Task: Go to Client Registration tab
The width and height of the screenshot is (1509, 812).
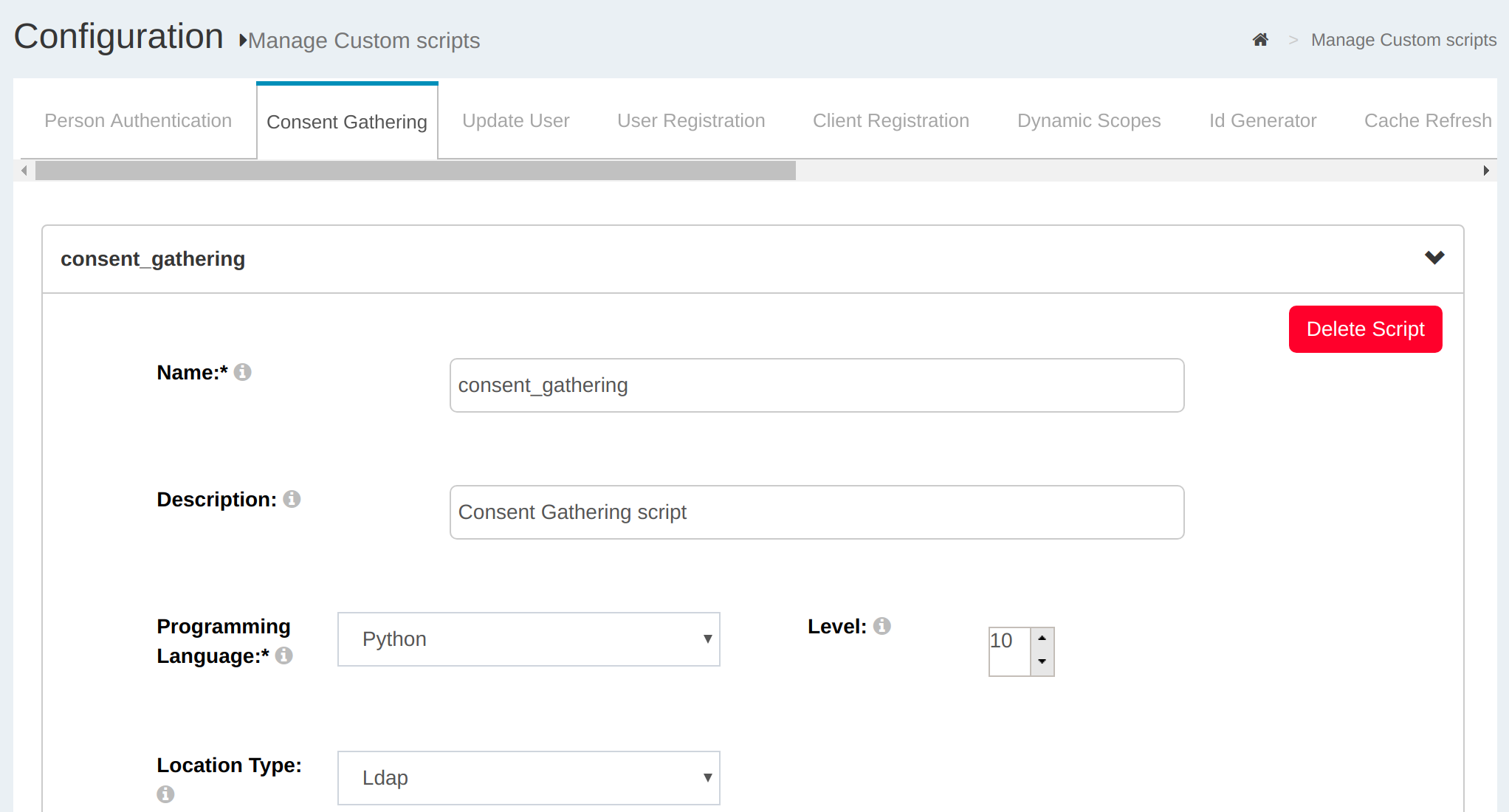Action: click(890, 120)
